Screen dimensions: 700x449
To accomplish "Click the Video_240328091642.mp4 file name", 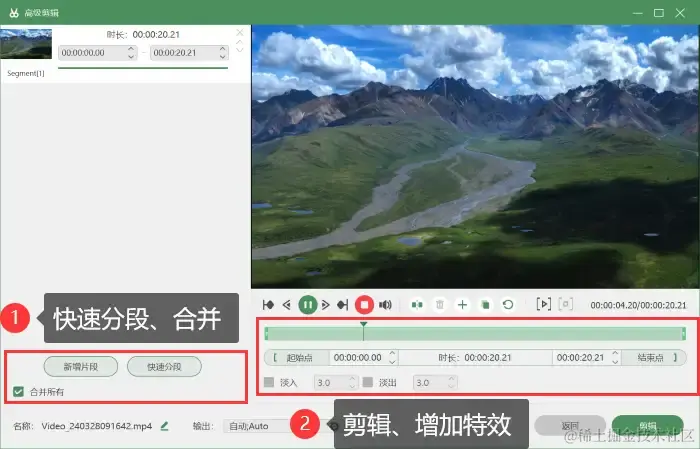I will click(96, 426).
